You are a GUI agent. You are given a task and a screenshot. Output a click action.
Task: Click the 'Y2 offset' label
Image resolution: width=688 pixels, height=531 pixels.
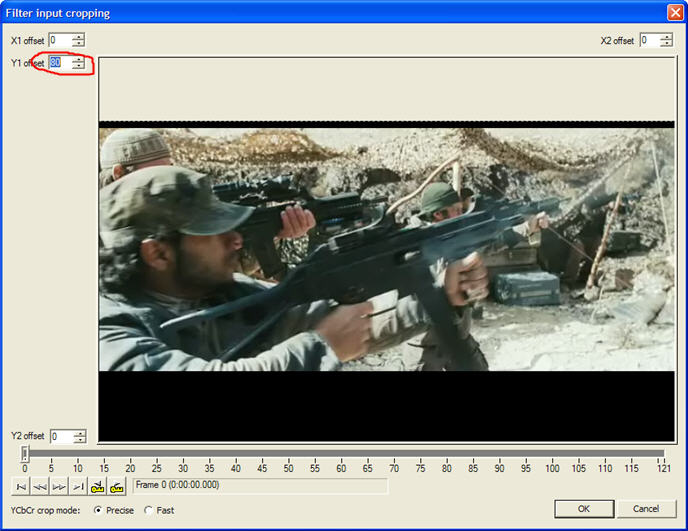pyautogui.click(x=28, y=436)
